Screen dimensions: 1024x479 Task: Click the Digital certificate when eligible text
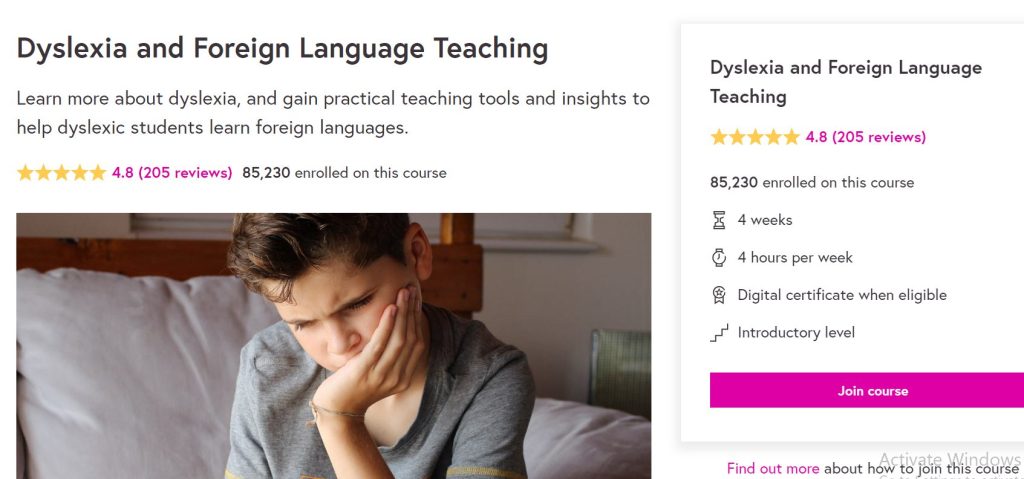point(842,295)
